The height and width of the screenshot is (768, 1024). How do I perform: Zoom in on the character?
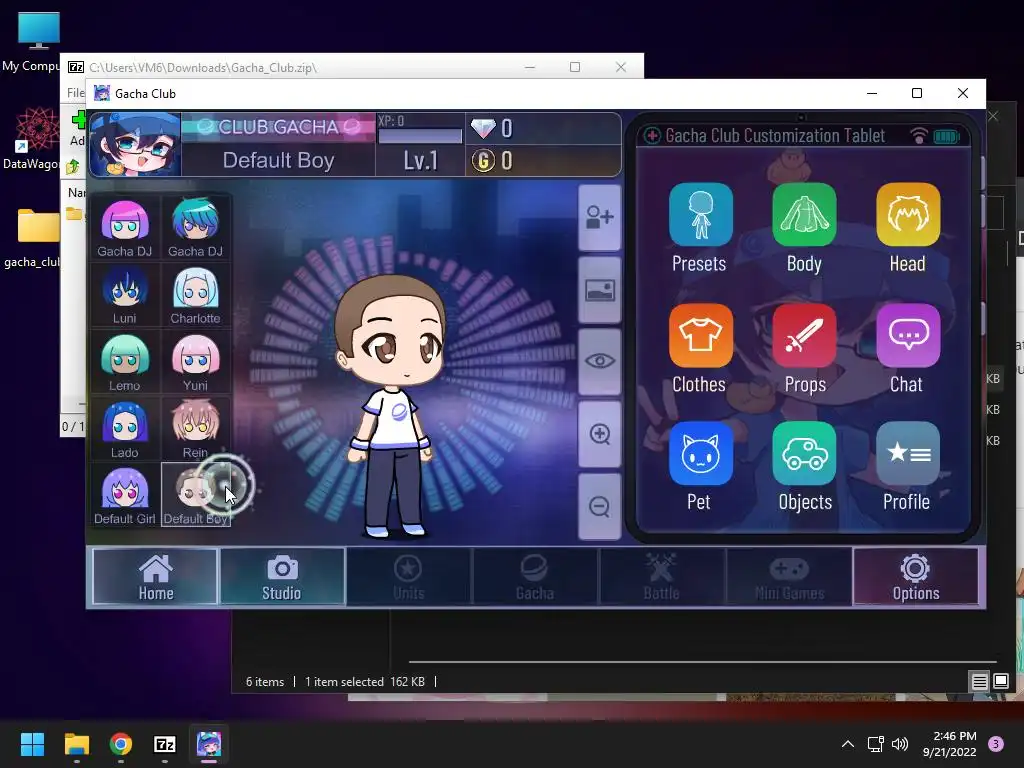pyautogui.click(x=600, y=434)
